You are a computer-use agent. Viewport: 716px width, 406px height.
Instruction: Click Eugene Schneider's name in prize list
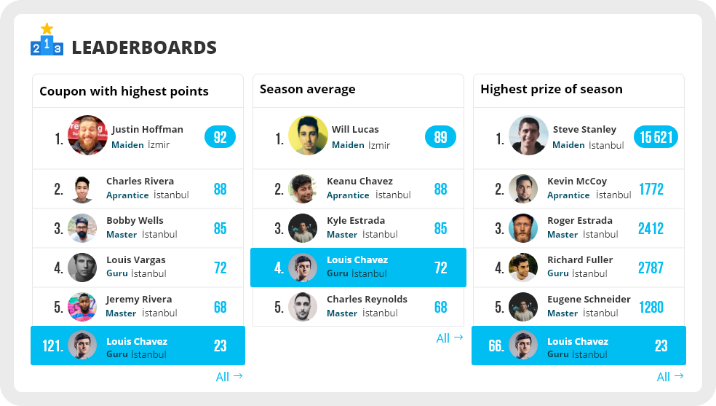(589, 299)
